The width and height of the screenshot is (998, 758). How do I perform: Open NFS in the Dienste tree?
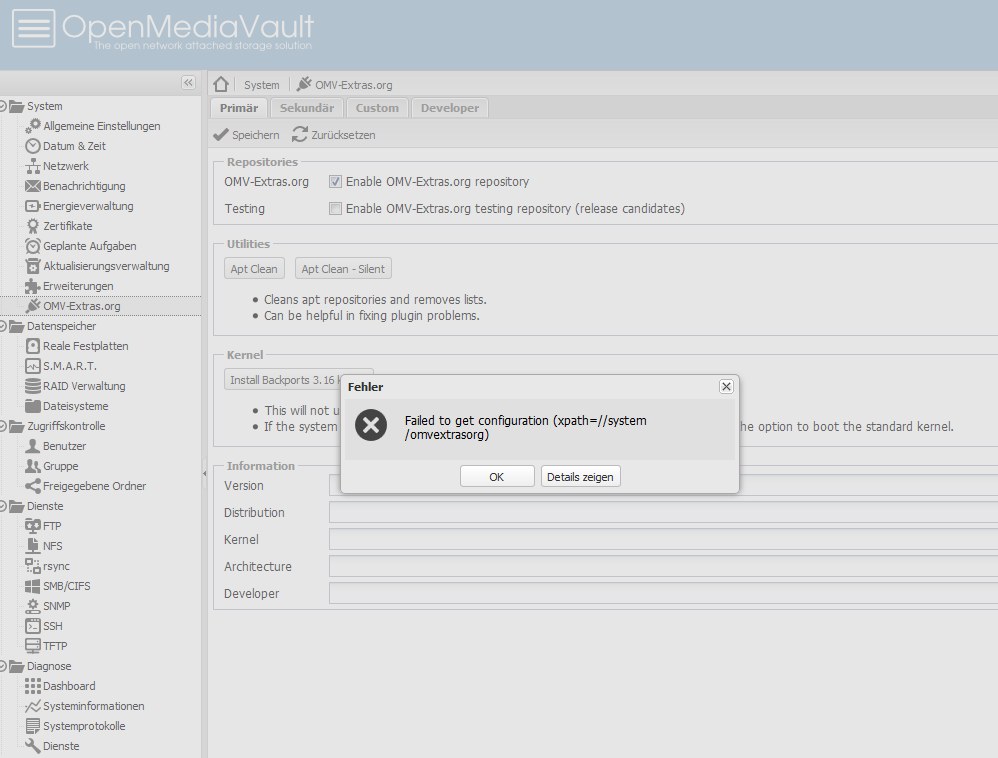(x=53, y=546)
